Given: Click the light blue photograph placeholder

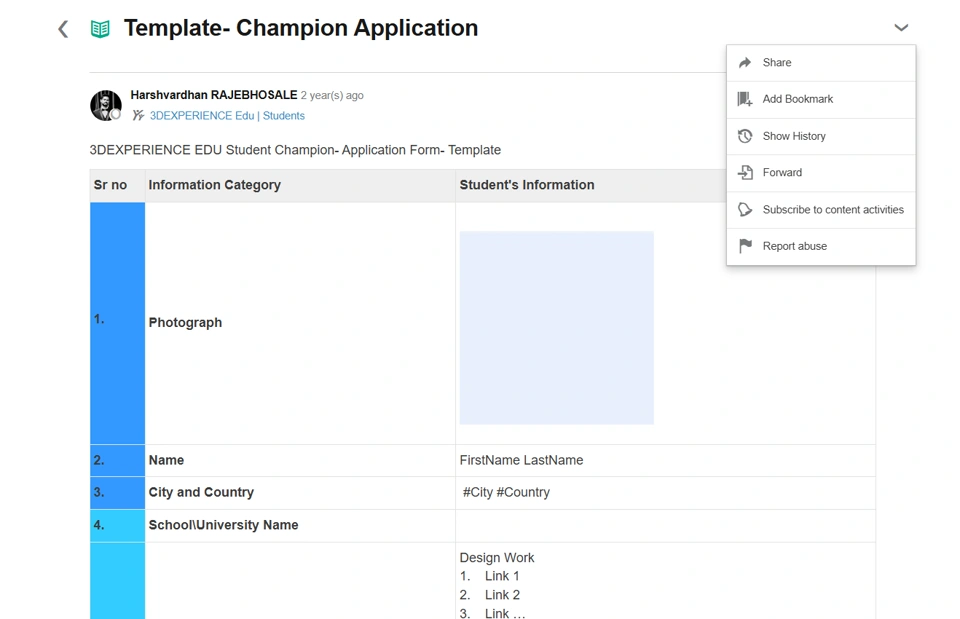Looking at the screenshot, I should 556,328.
